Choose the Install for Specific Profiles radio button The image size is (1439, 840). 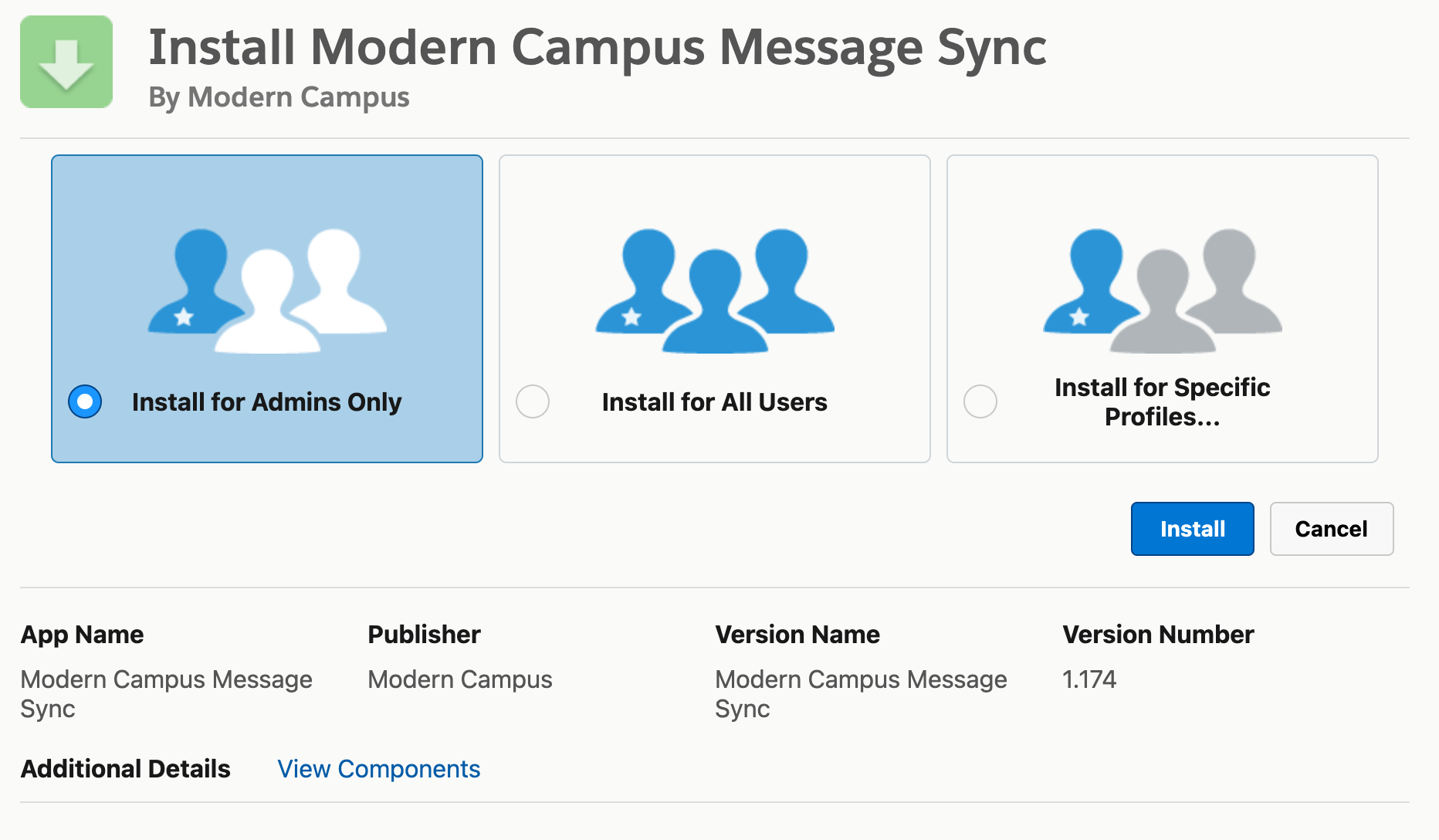[980, 401]
